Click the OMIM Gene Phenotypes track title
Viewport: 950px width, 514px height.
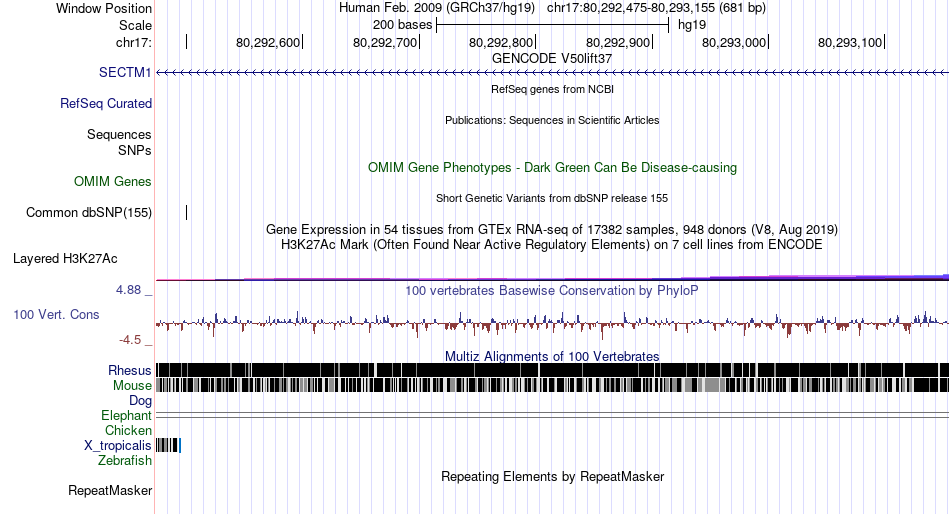point(553,168)
